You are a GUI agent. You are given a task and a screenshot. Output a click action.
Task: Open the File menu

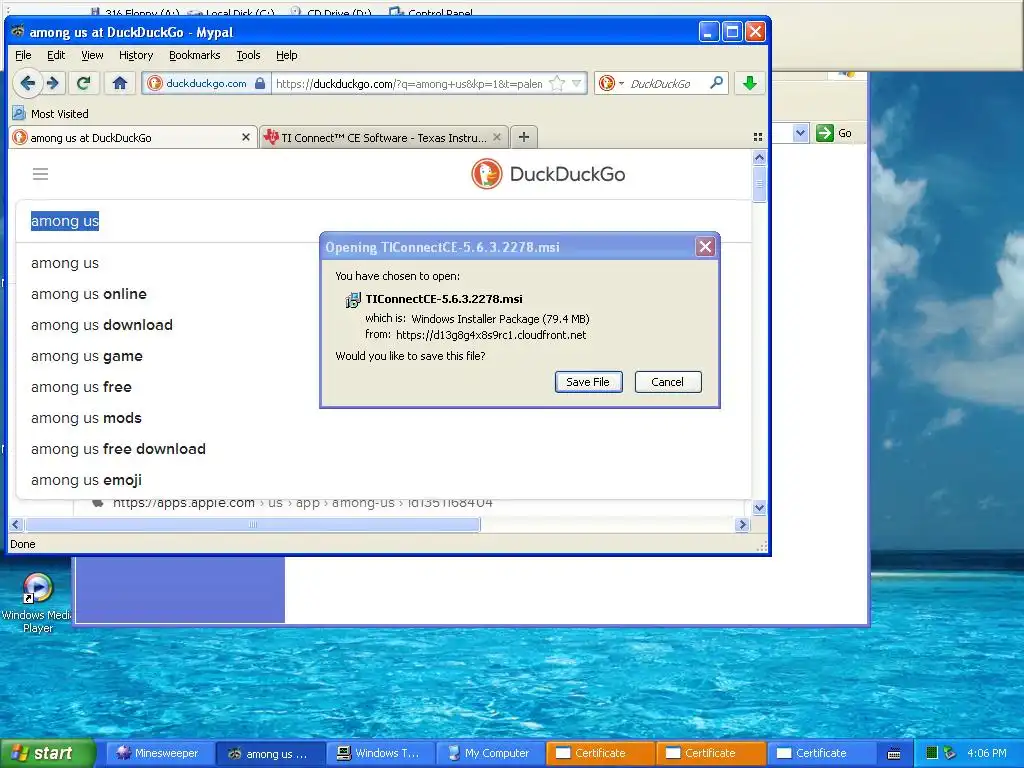(23, 55)
